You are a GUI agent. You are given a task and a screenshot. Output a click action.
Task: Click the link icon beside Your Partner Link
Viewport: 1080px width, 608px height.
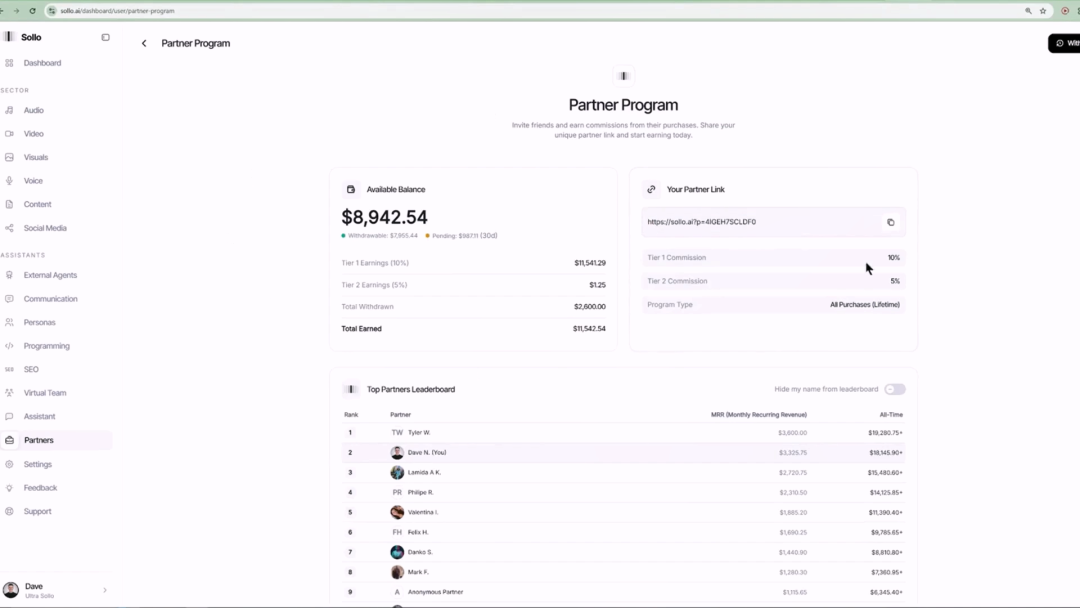(651, 189)
